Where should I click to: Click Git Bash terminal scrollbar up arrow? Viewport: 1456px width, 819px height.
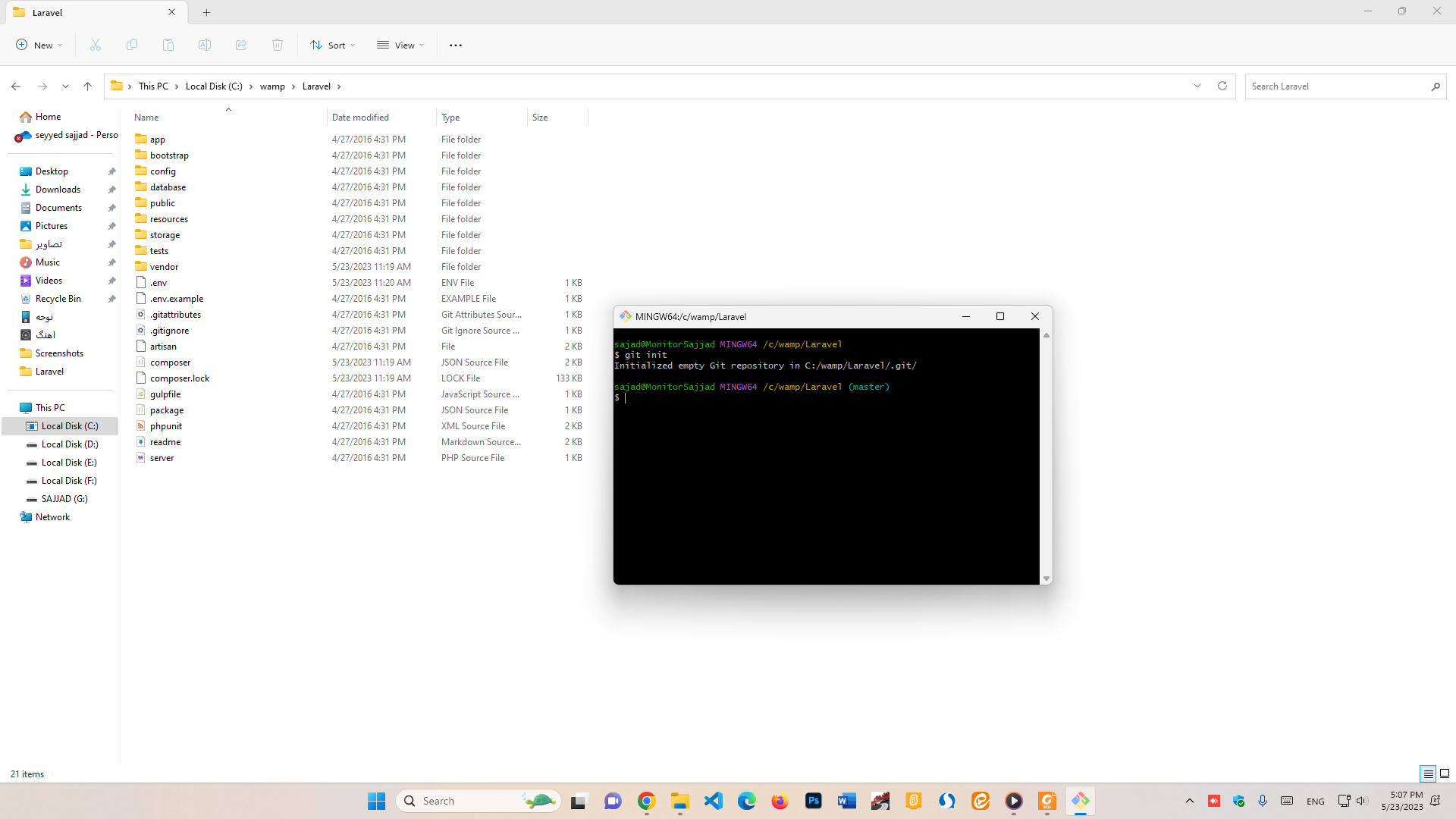click(1046, 335)
